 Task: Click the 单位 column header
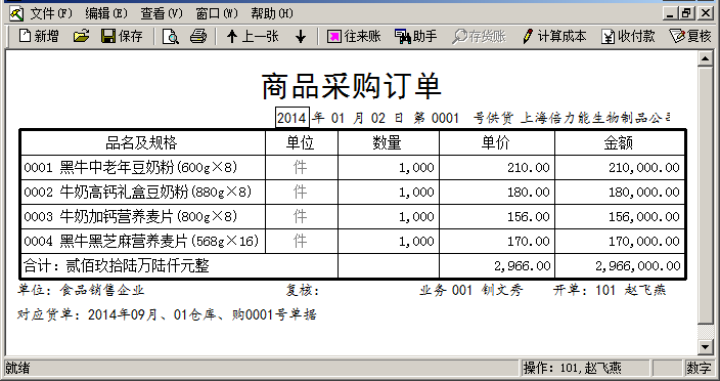pyautogui.click(x=301, y=143)
